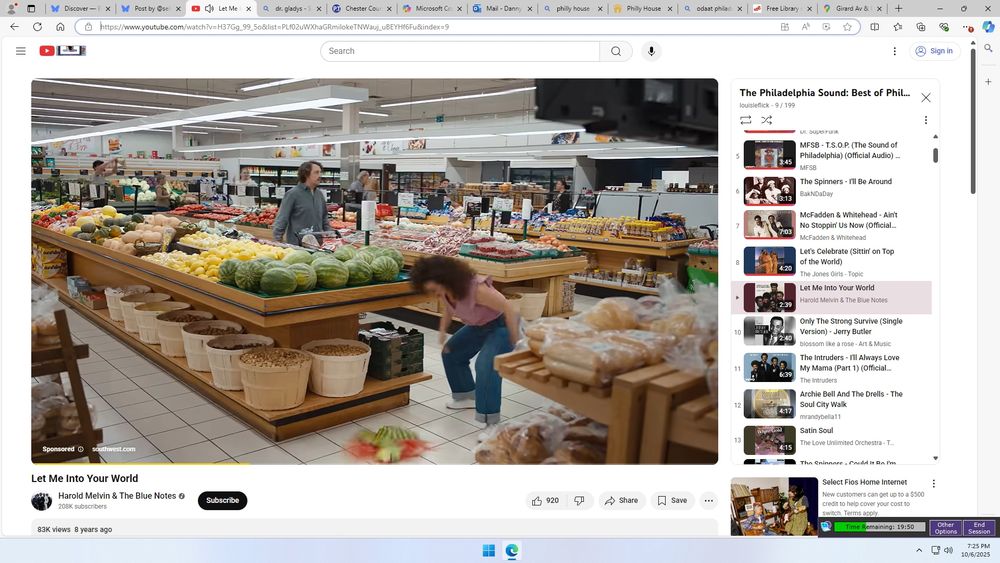Click End Session button
Image resolution: width=1000 pixels, height=563 pixels.
(x=978, y=528)
